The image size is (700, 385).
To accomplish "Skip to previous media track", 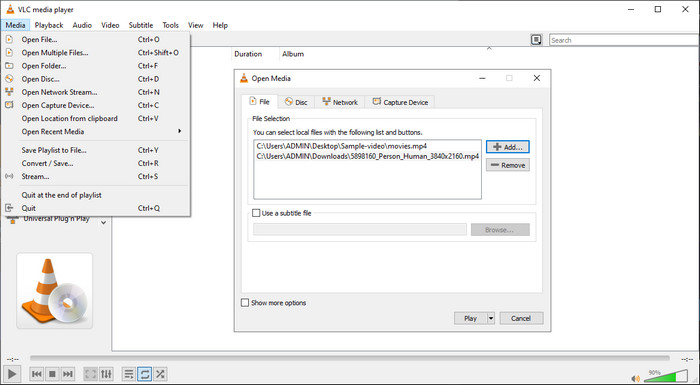I will click(x=37, y=374).
